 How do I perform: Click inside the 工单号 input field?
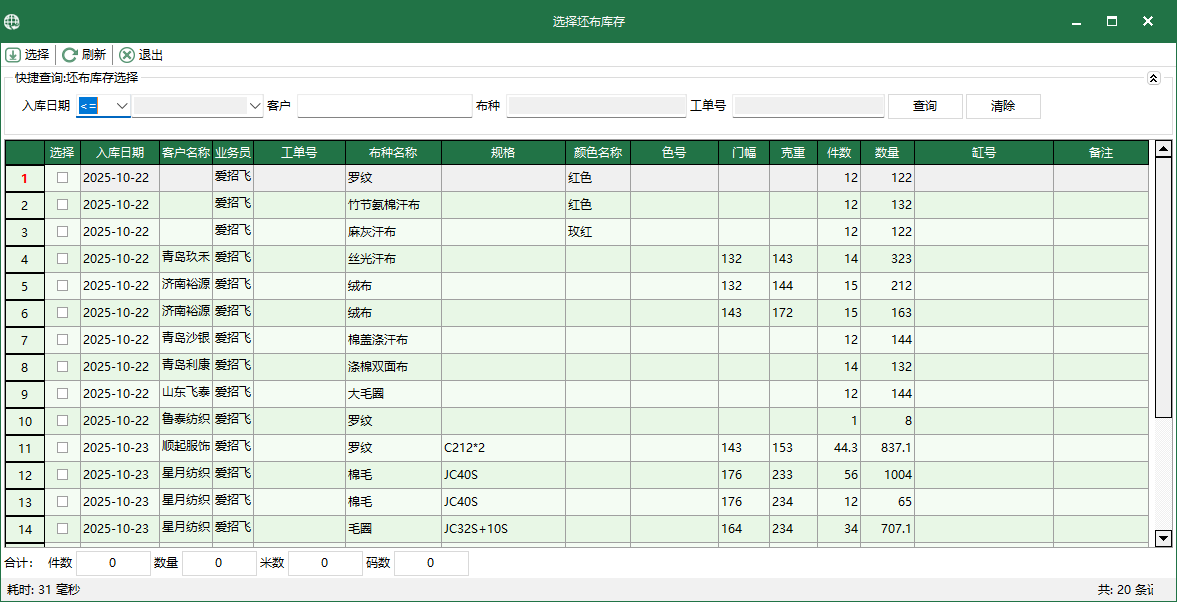click(x=808, y=105)
